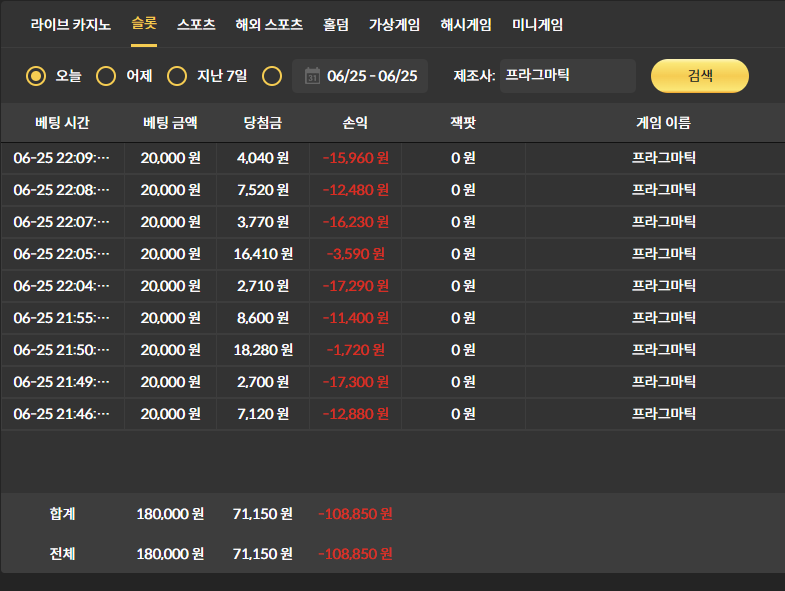This screenshot has width=785, height=591.
Task: Open the 해외 스포츠 tab
Action: pos(269,25)
